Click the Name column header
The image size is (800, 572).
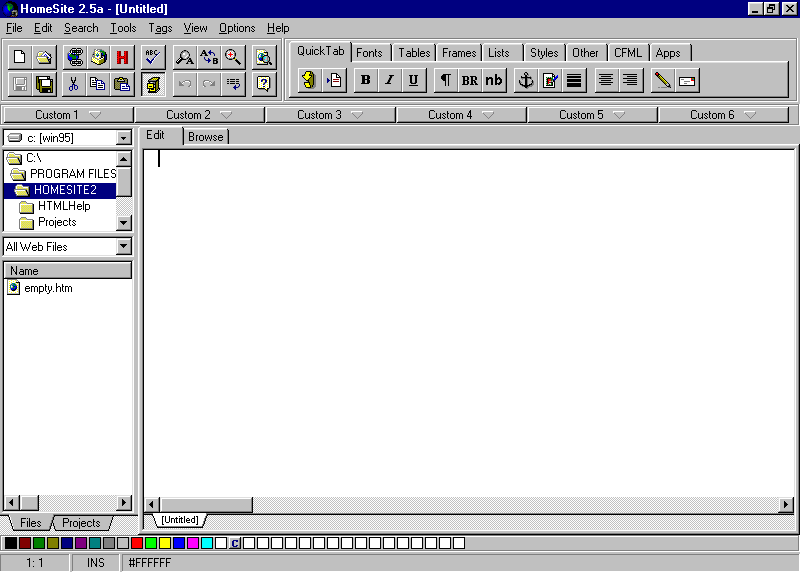(x=67, y=270)
